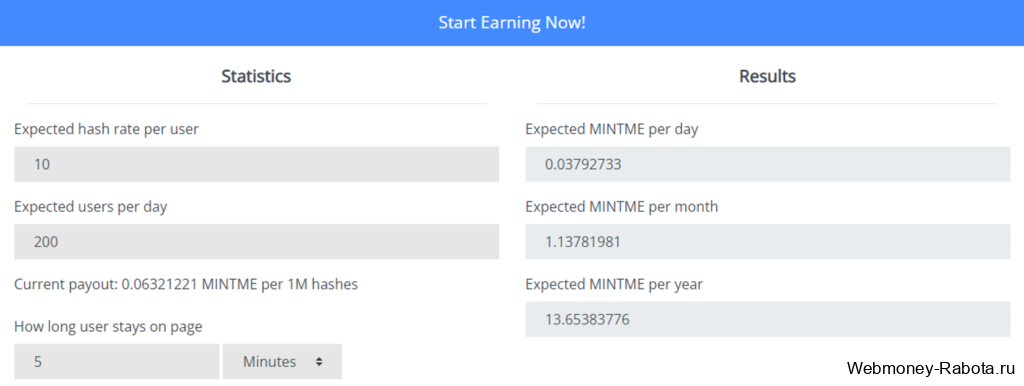The width and height of the screenshot is (1024, 386).
Task: Click the Expected users per day label
Action: (91, 207)
